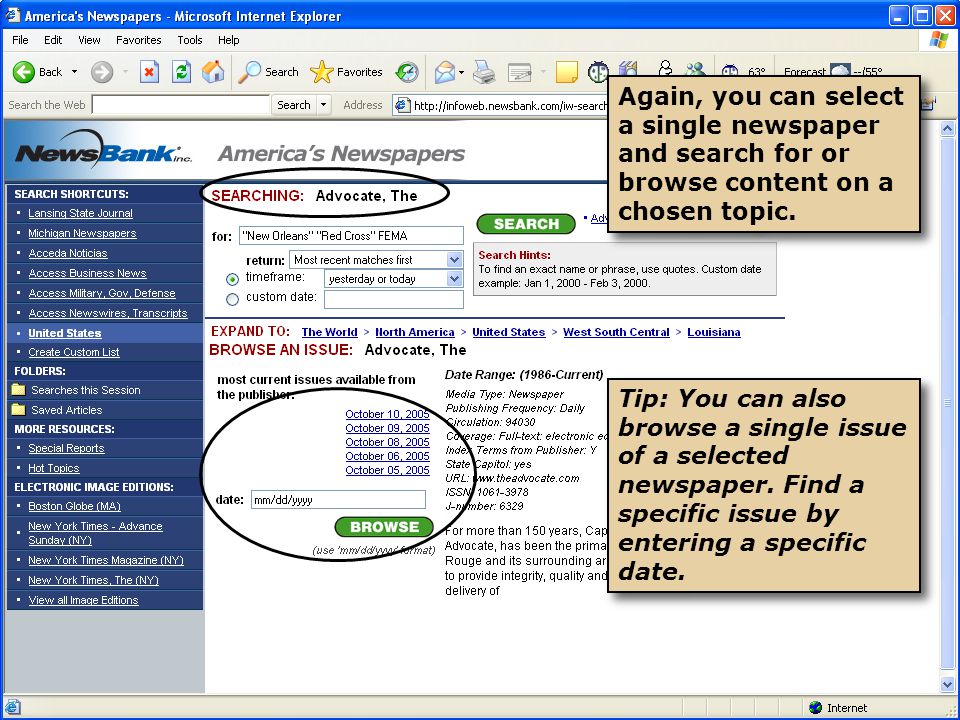960x720 pixels.
Task: Click the green Back arrow icon
Action: [23, 72]
